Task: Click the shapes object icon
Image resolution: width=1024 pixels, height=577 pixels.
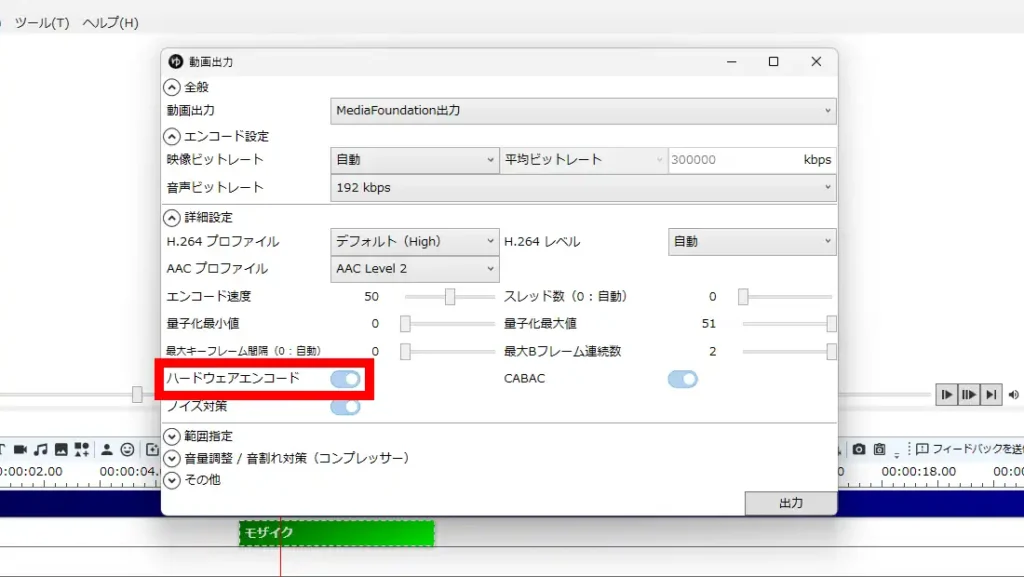Action: (x=82, y=450)
